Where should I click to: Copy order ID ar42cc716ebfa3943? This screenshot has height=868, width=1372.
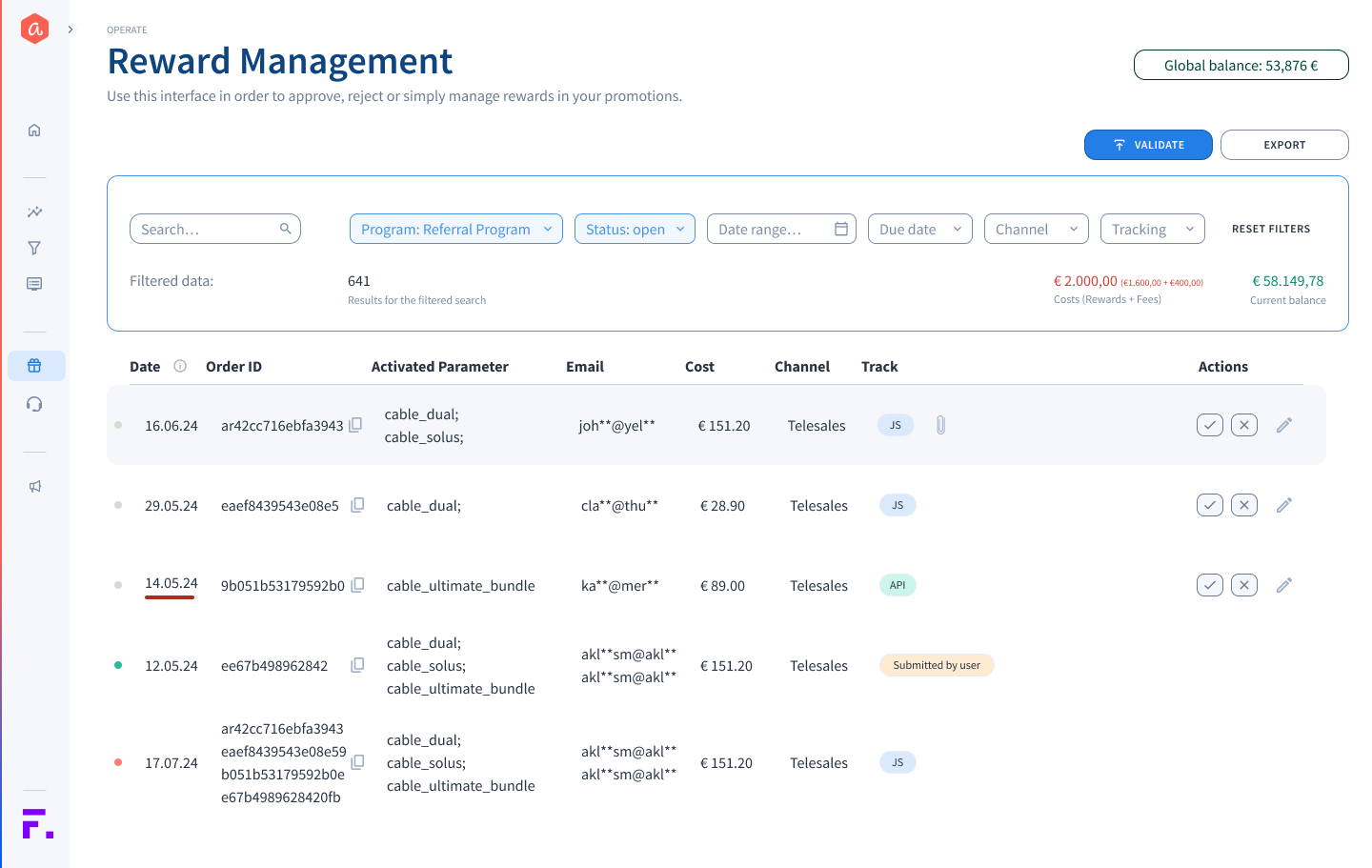355,425
